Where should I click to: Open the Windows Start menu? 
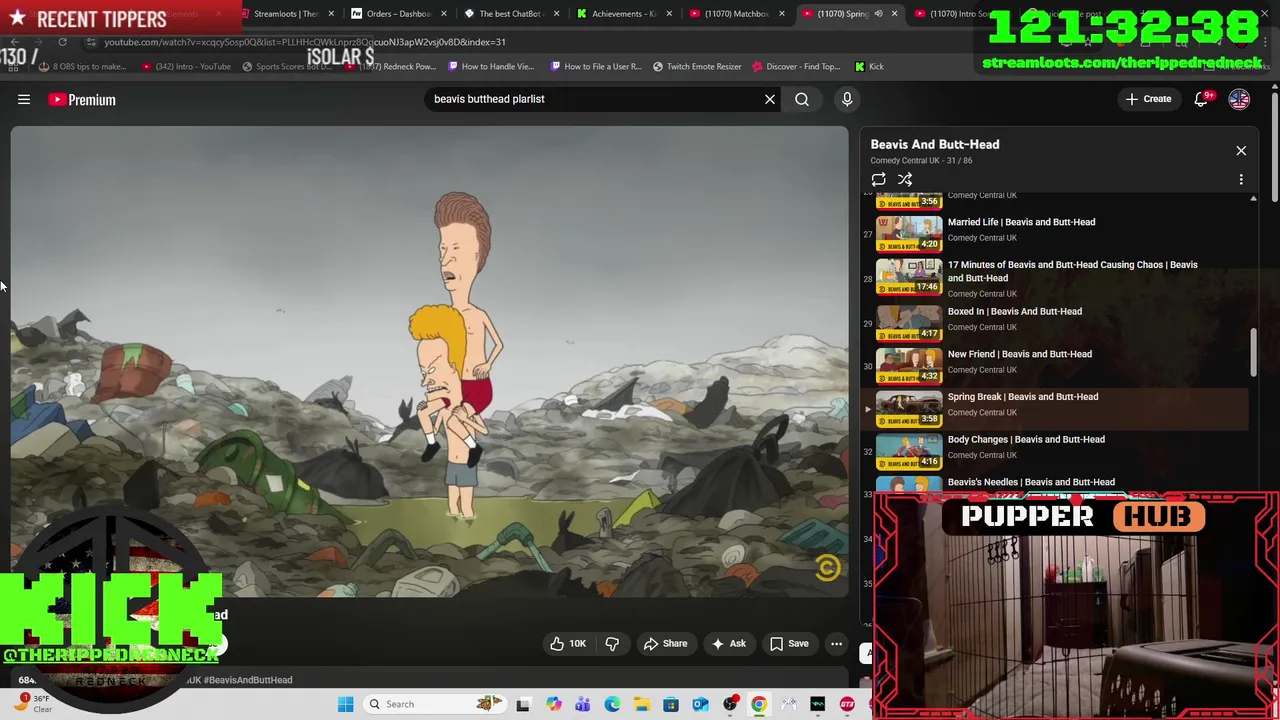(345, 704)
